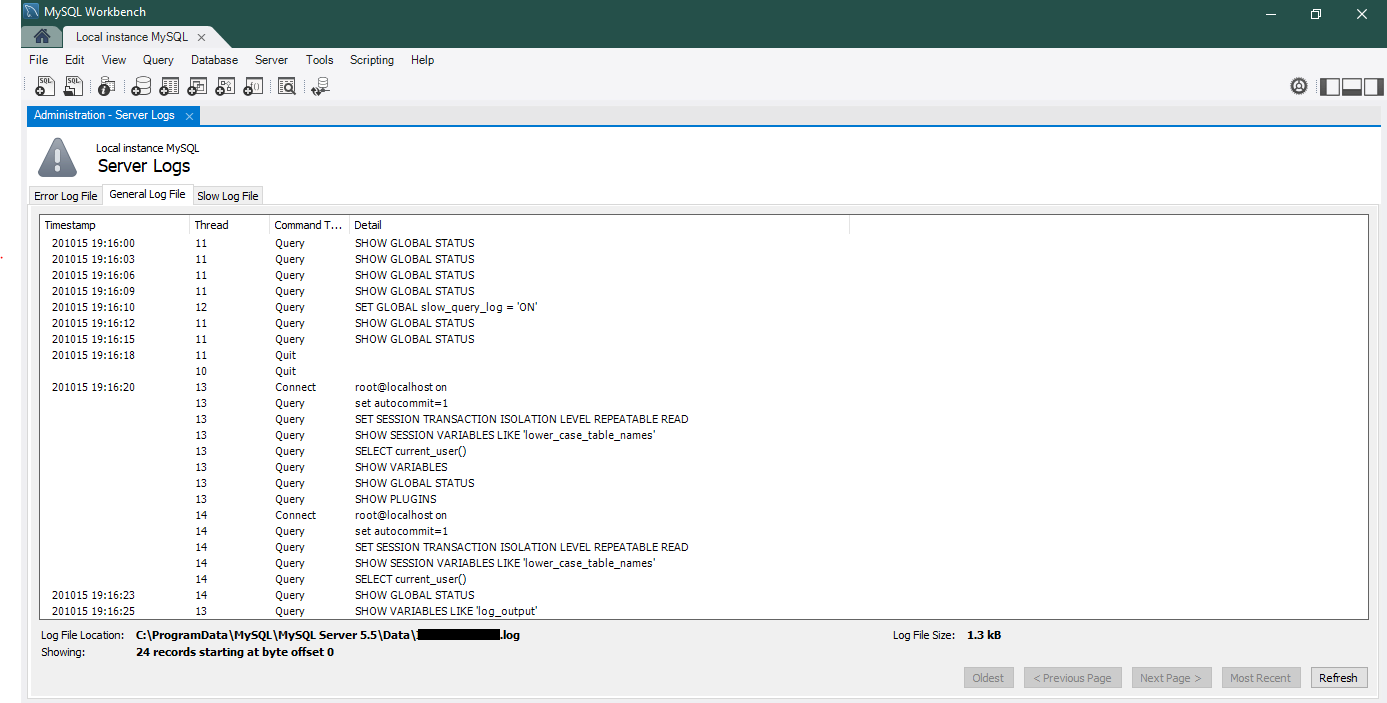Select the General Log File tab
Image resolution: width=1387 pixels, height=703 pixels.
point(147,194)
